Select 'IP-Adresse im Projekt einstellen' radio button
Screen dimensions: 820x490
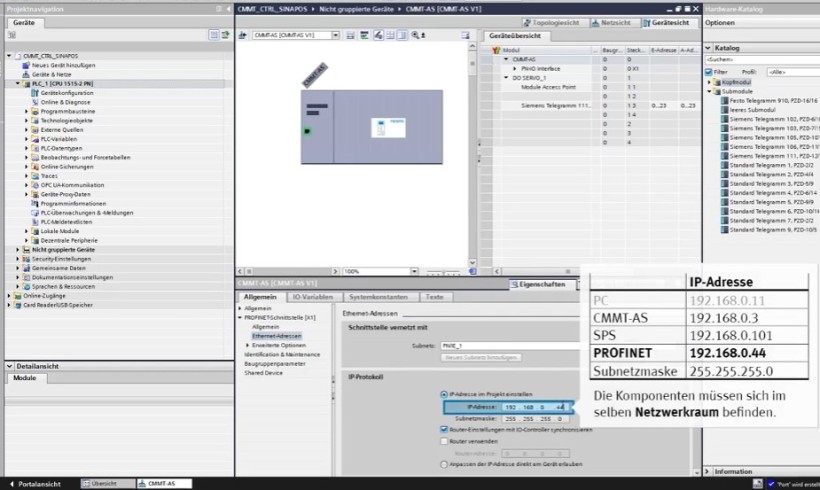pyautogui.click(x=444, y=394)
